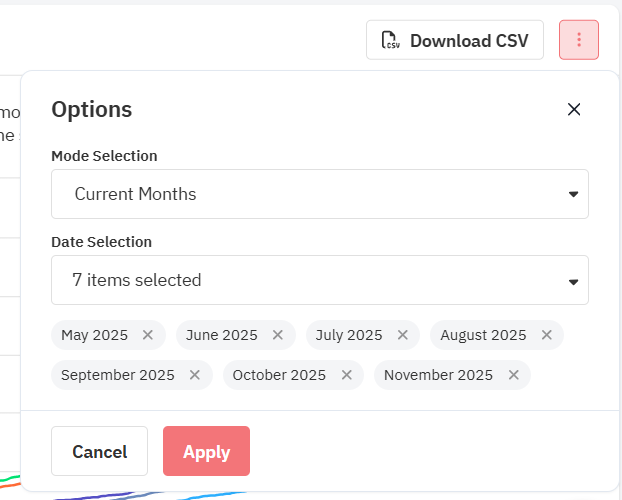Remove the September 2025 tag
The height and width of the screenshot is (500, 622).
coord(195,375)
